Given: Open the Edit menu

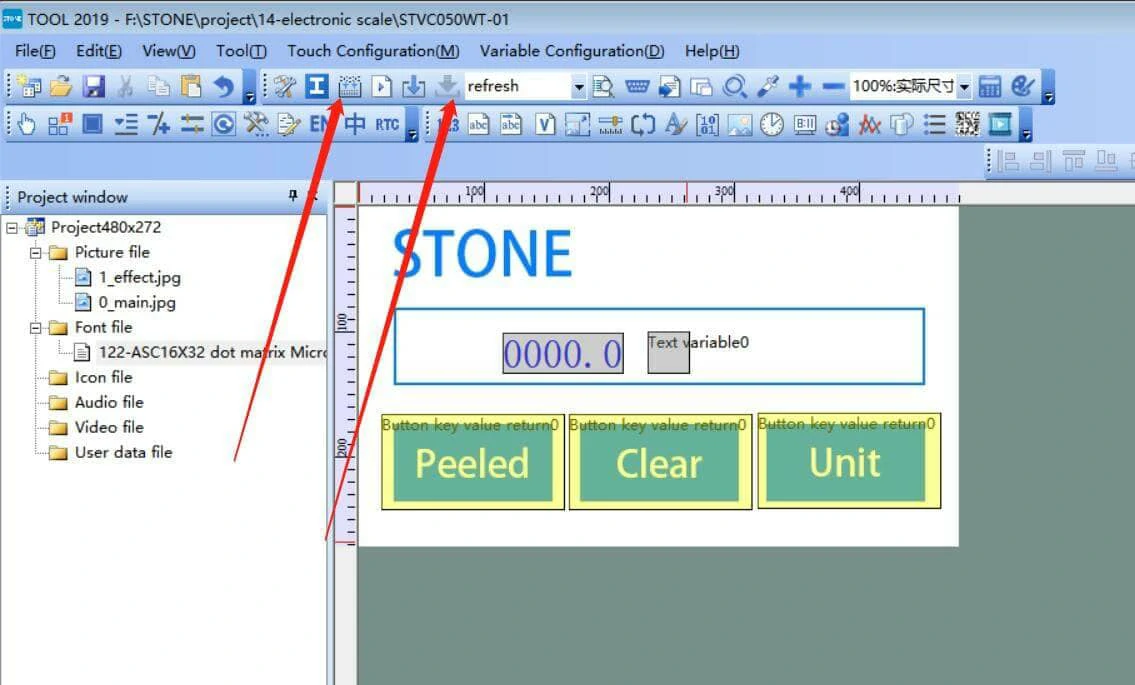Looking at the screenshot, I should click(x=98, y=51).
